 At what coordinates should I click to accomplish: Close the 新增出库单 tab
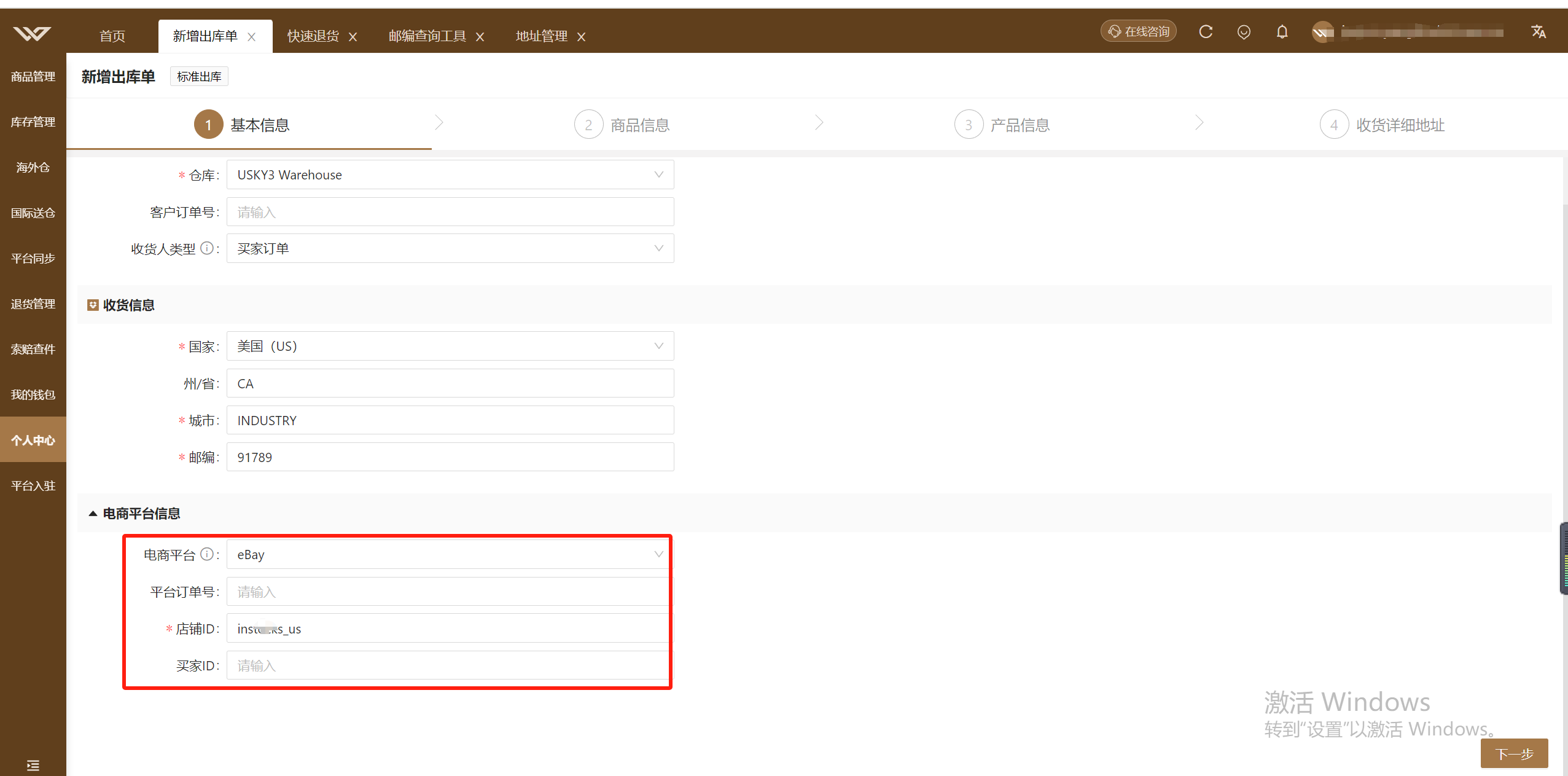tap(251, 37)
